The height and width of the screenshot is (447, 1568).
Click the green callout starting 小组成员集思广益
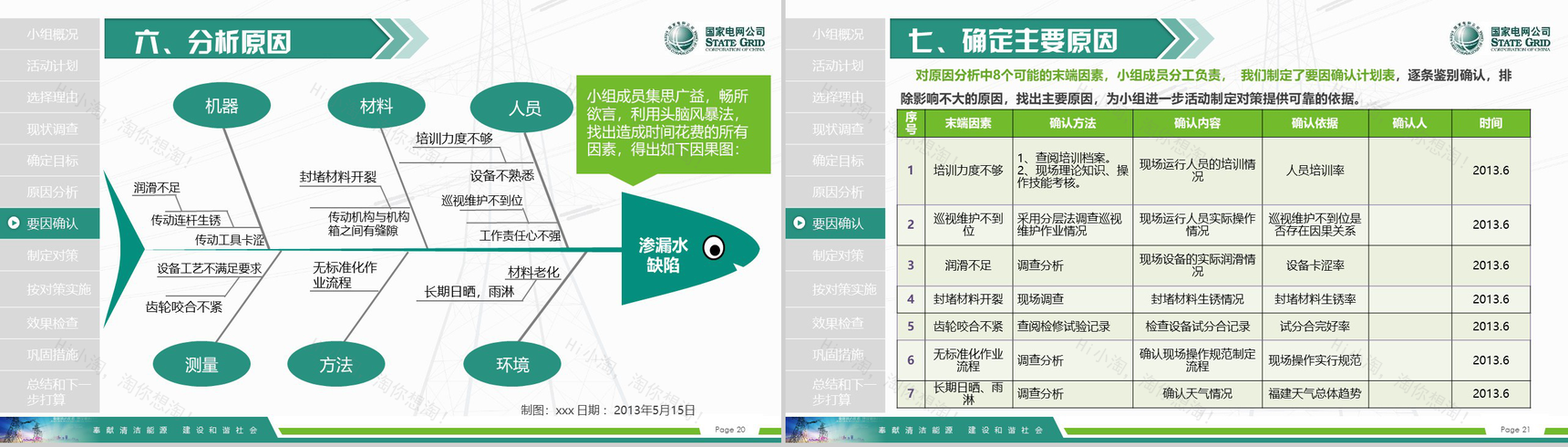pos(673,123)
